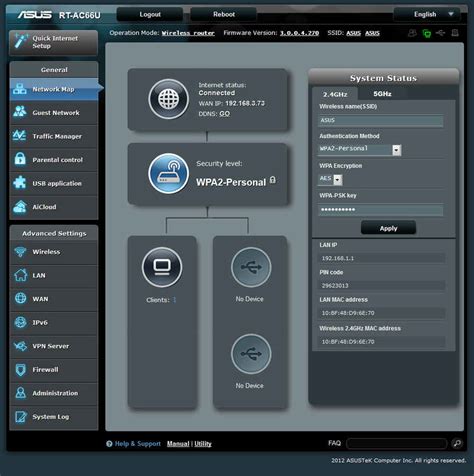The width and height of the screenshot is (474, 476).
Task: Open Firewall settings in sidebar
Action: pyautogui.click(x=54, y=369)
